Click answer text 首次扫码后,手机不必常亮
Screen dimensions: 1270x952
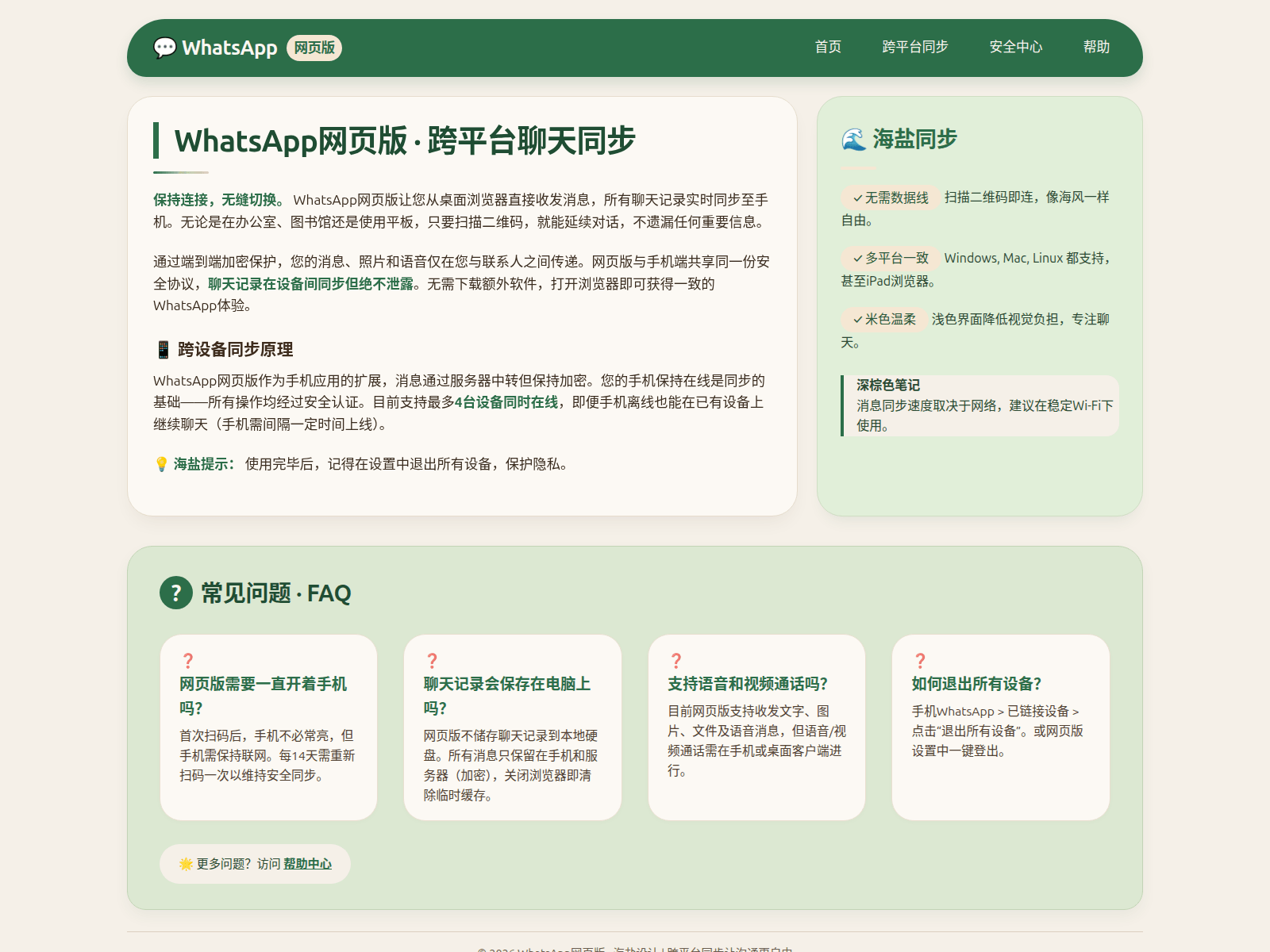click(260, 735)
